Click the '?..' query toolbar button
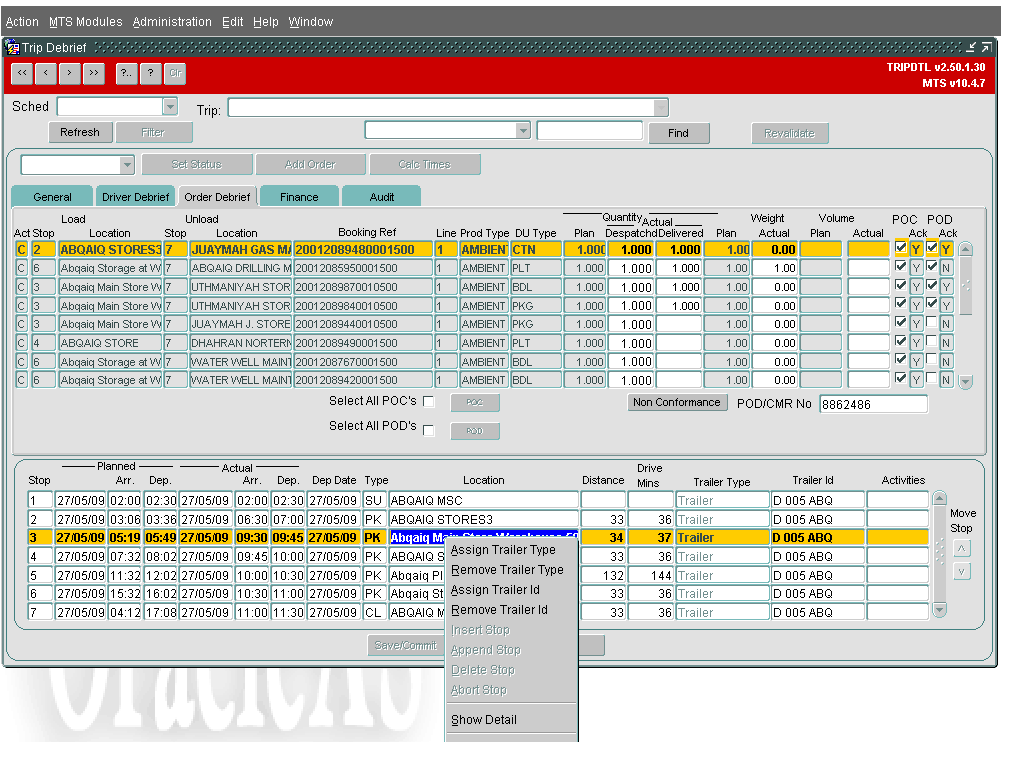Viewport: 1009px width, 760px height. (126, 73)
